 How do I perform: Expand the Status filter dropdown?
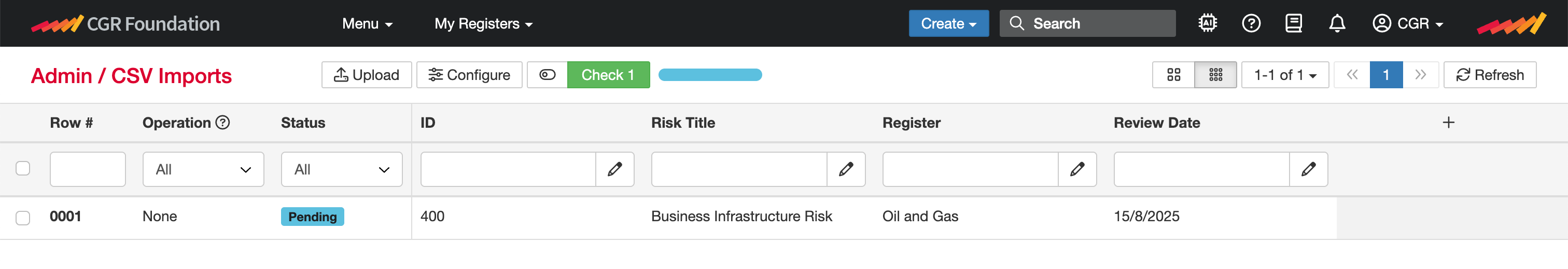click(342, 169)
